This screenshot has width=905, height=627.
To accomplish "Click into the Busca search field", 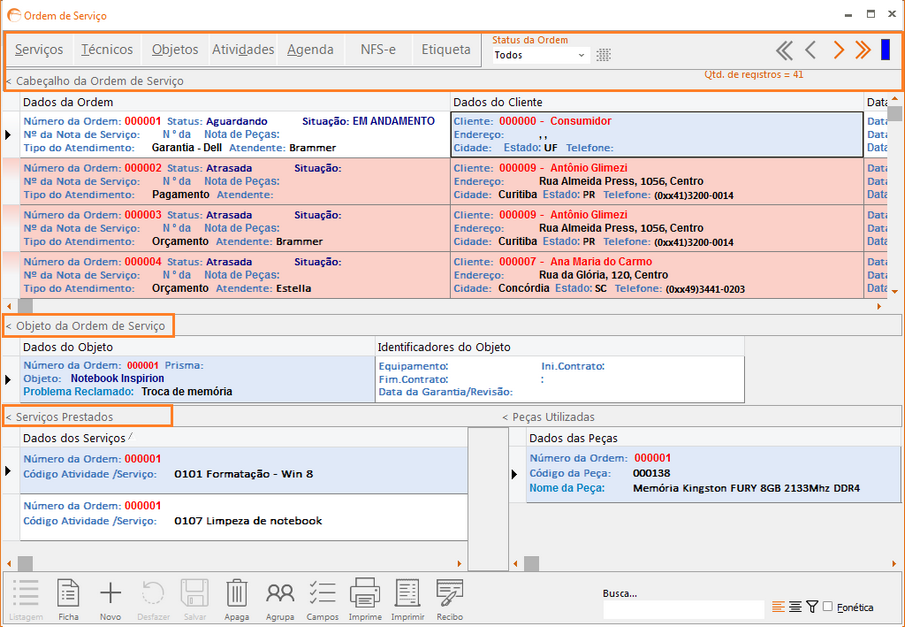I will coord(684,608).
